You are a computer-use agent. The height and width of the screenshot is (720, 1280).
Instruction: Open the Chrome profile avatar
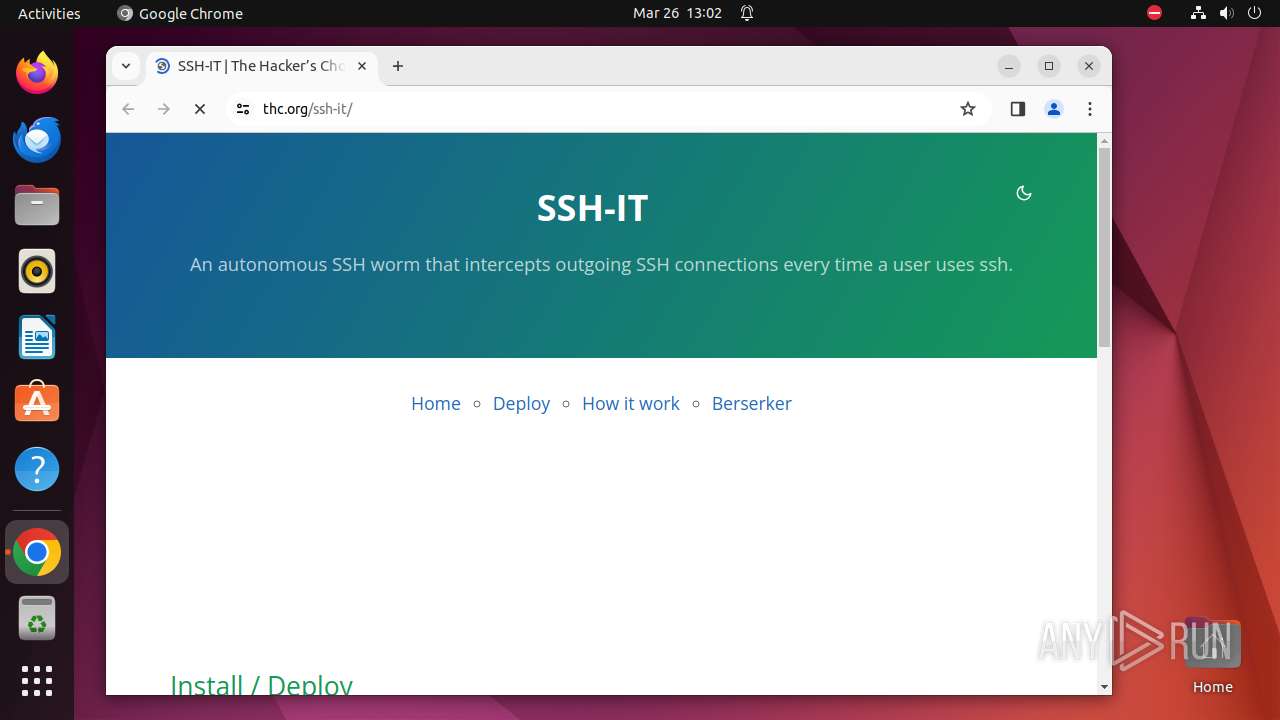point(1054,109)
